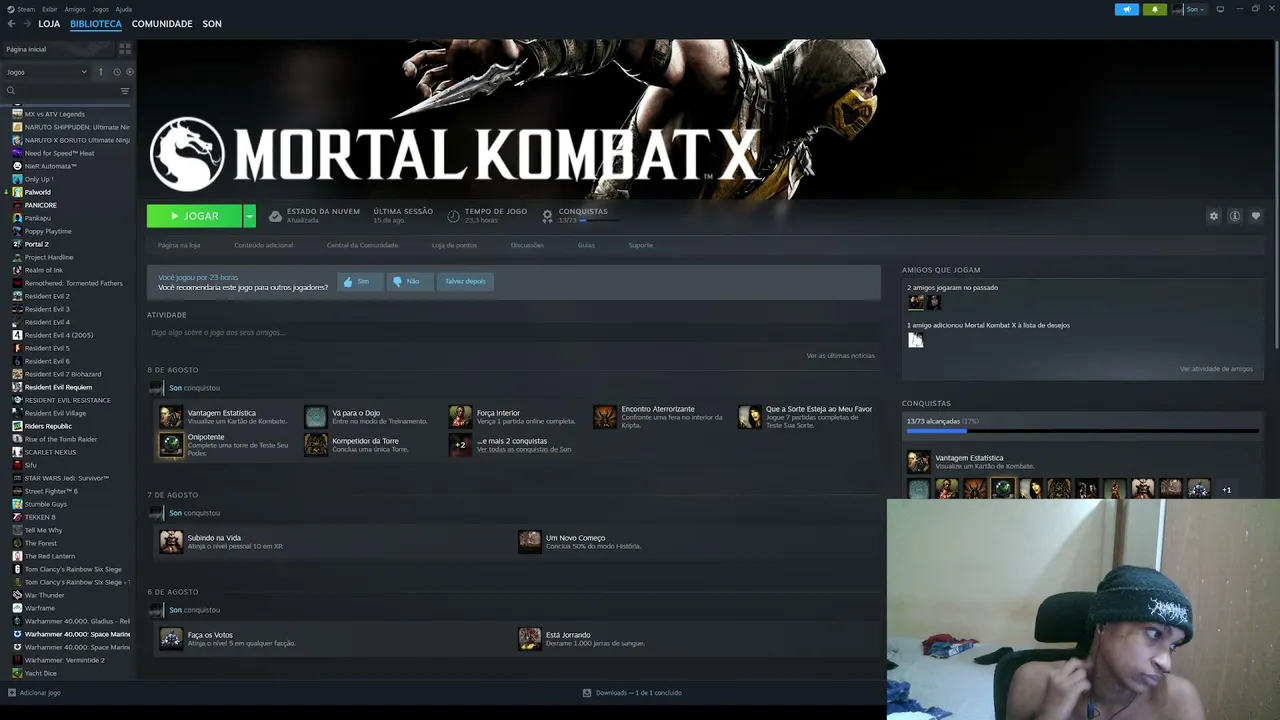1280x720 pixels.
Task: Open the Onipotente achievement icon
Action: pyautogui.click(x=171, y=445)
